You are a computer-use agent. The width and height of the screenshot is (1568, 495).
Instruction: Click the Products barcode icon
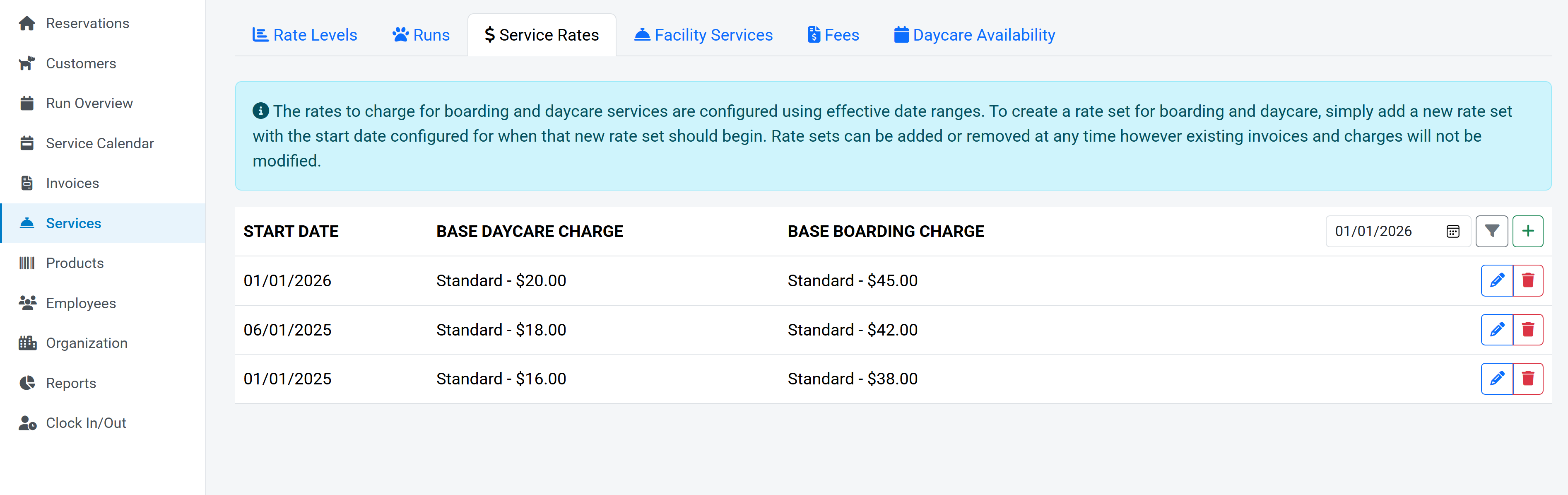pos(27,263)
